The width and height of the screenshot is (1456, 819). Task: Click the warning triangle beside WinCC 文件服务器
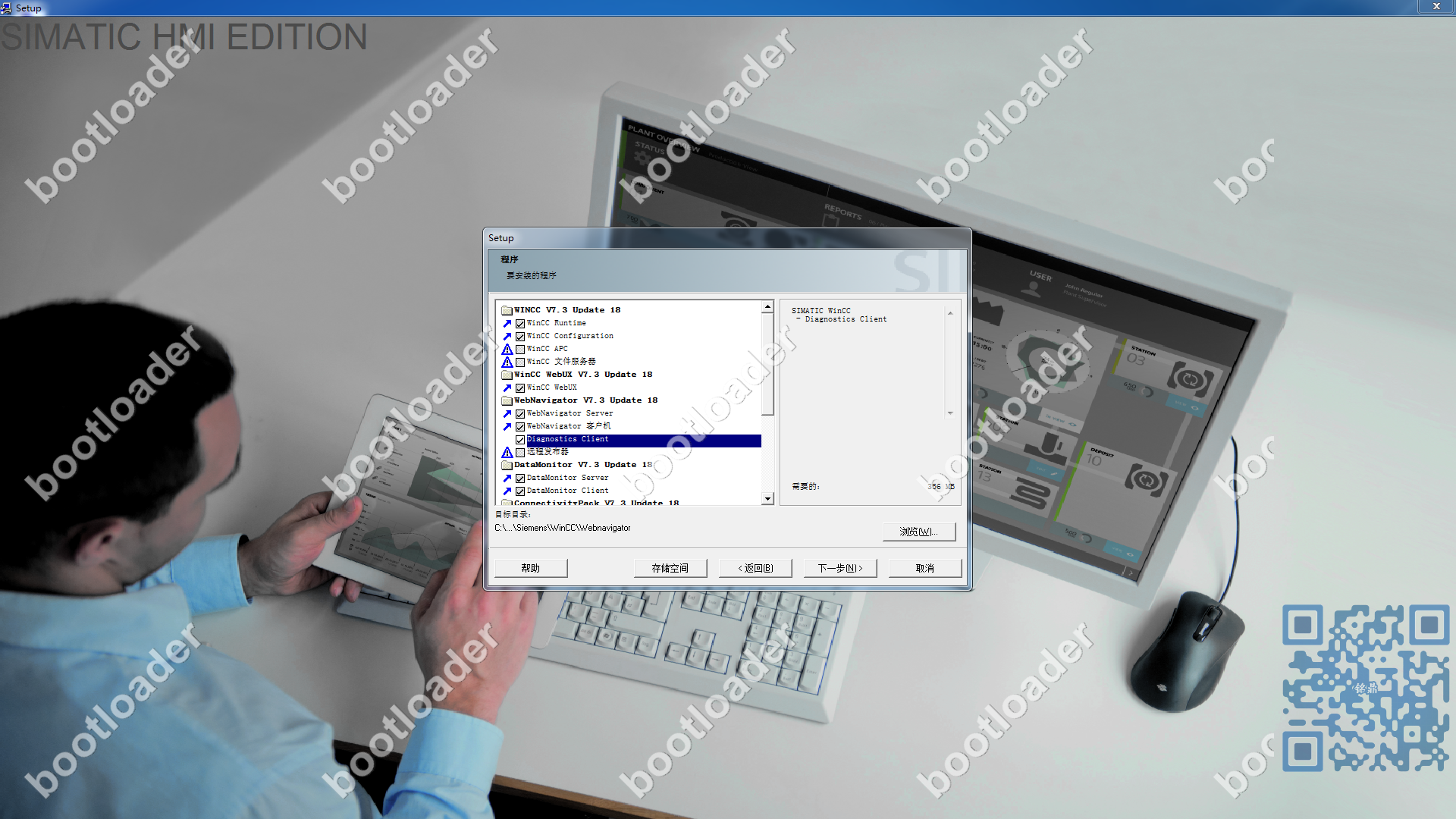tap(507, 362)
